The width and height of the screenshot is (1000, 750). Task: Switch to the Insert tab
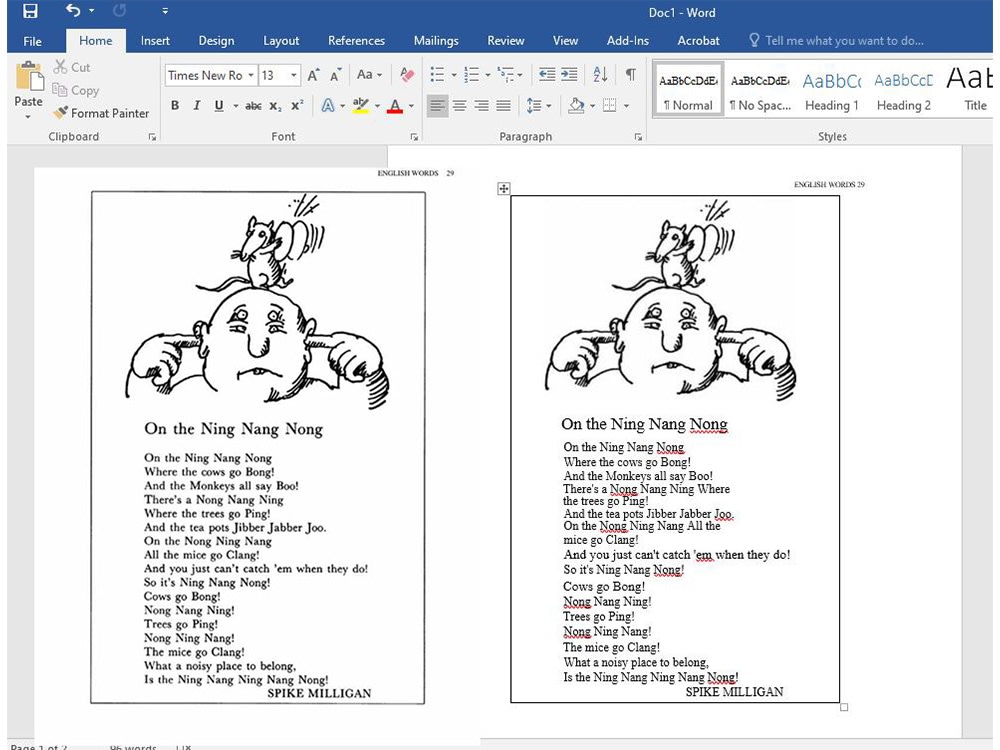[x=155, y=41]
